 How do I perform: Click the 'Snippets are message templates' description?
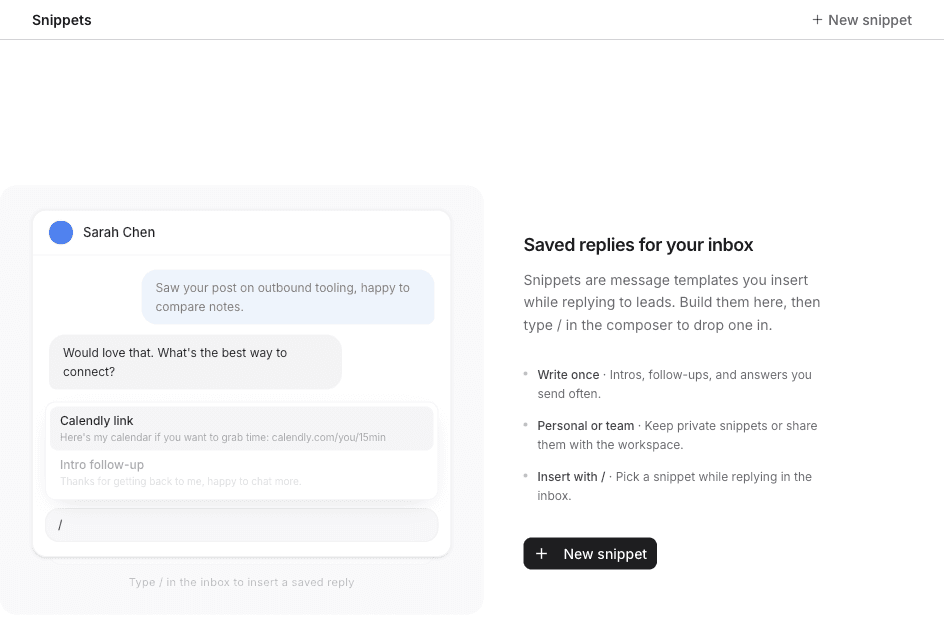[x=672, y=302]
